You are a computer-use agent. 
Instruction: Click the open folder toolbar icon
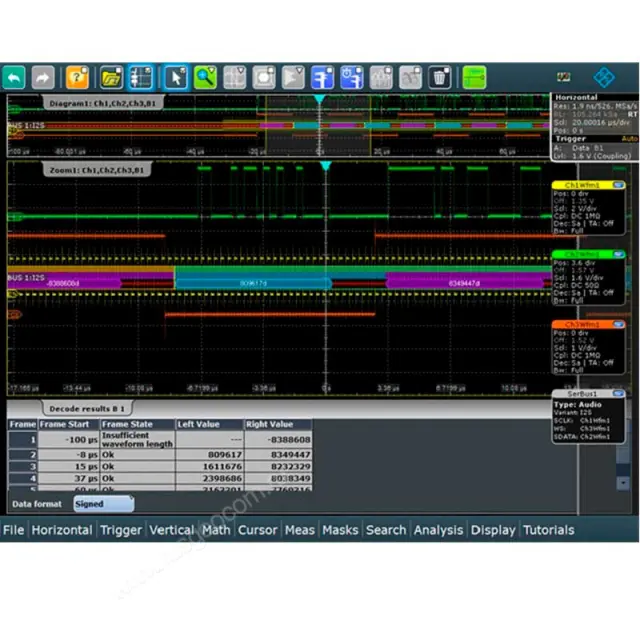[x=111, y=77]
